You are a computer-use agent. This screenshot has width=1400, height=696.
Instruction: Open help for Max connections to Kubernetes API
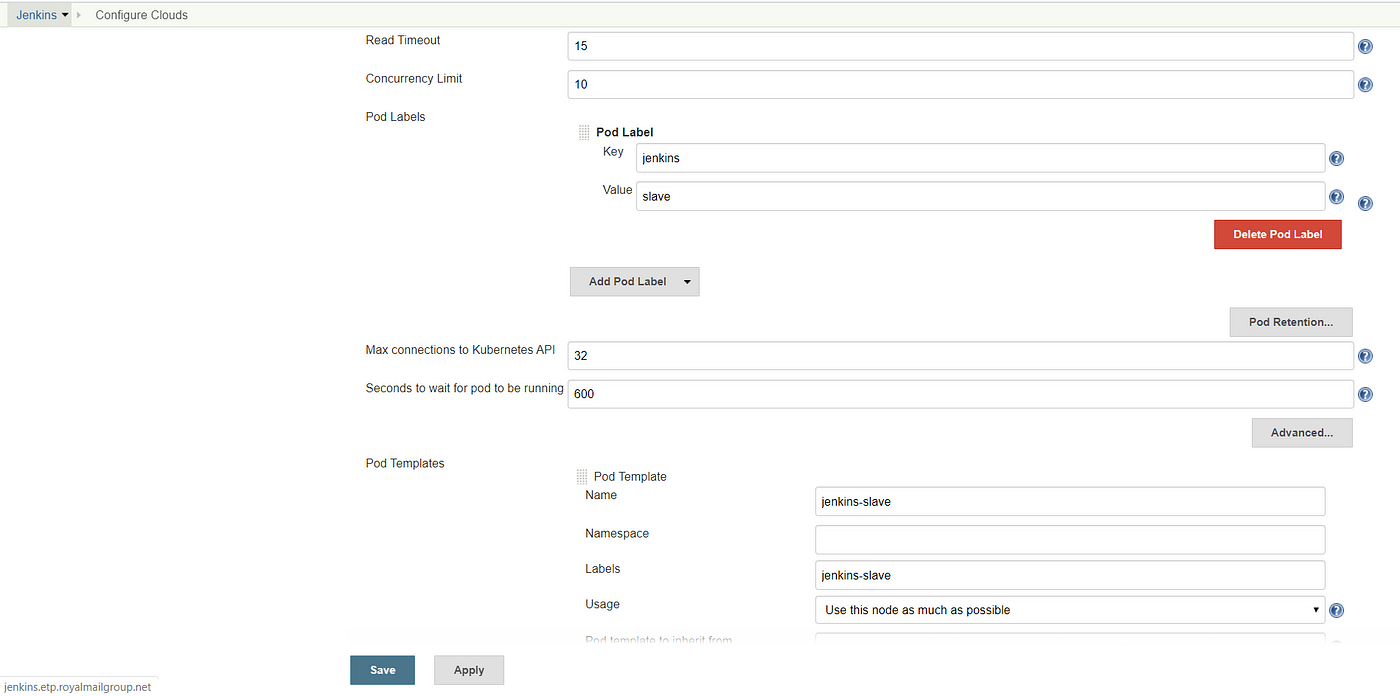click(1365, 357)
